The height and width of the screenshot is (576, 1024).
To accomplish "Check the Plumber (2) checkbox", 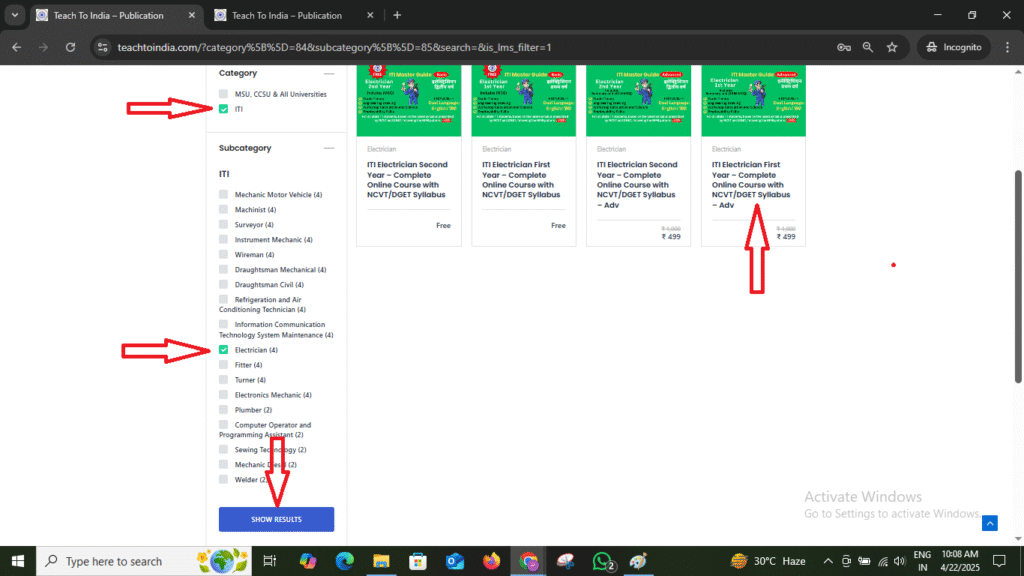I will [223, 410].
